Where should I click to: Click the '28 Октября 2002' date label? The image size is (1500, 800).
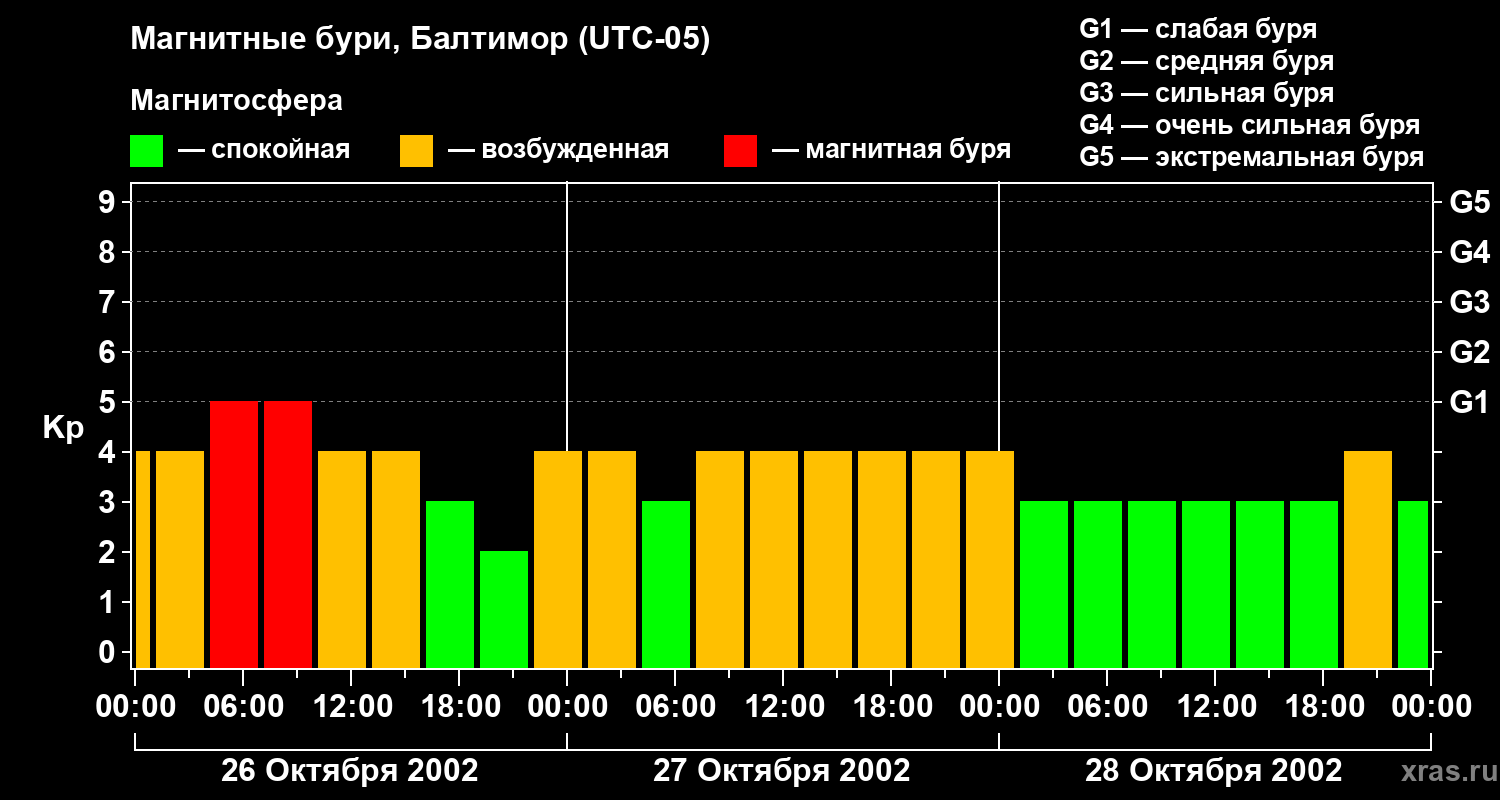coord(1213,771)
